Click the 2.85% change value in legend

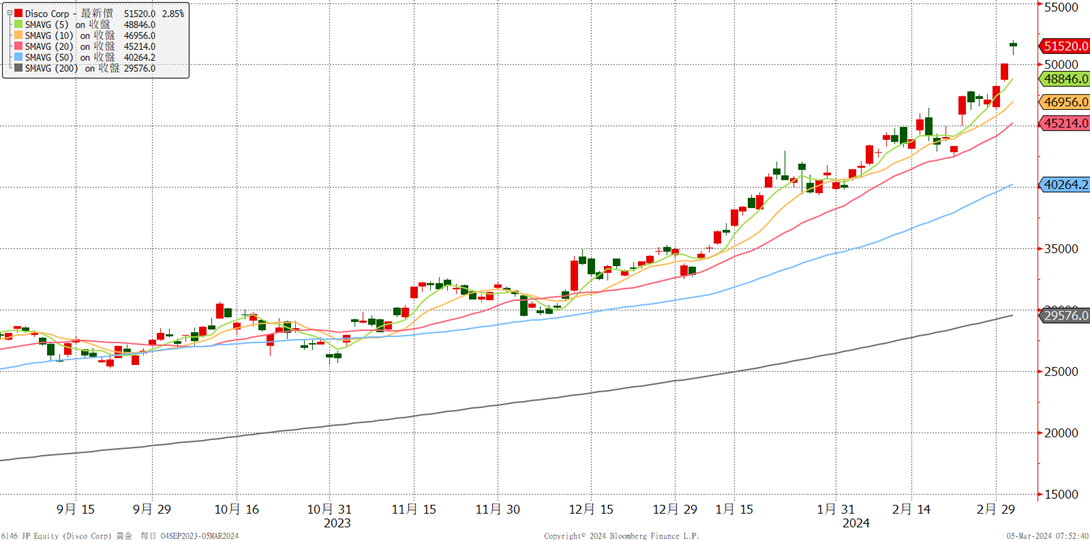click(x=172, y=13)
